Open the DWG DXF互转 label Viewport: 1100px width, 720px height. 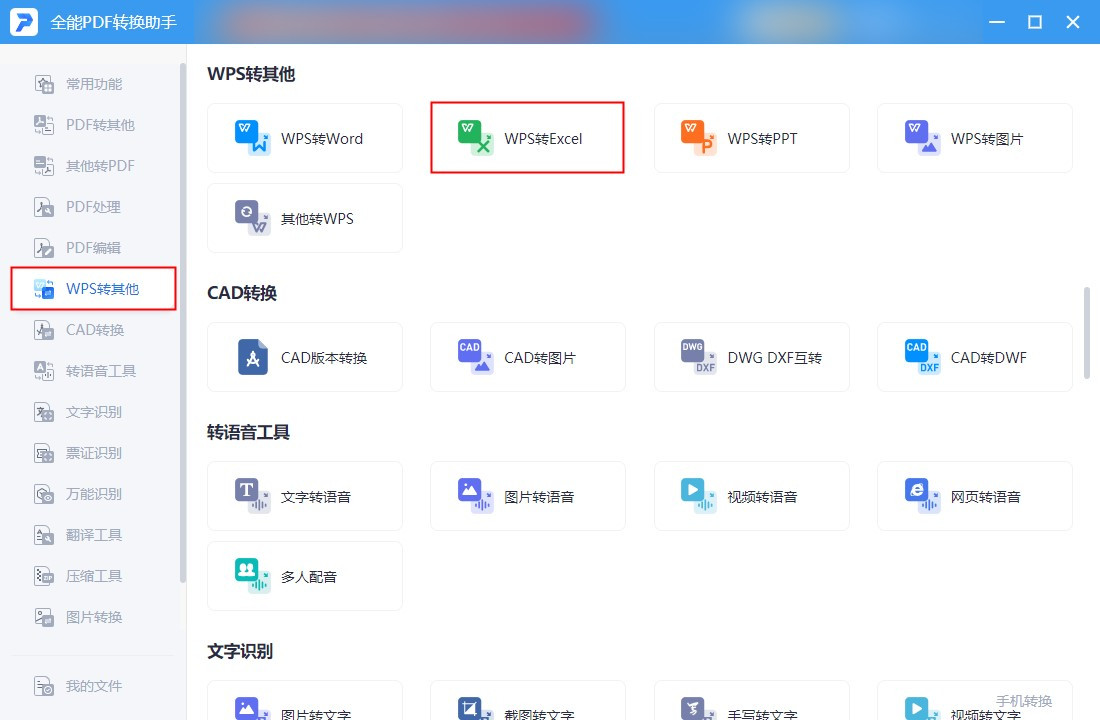[774, 358]
